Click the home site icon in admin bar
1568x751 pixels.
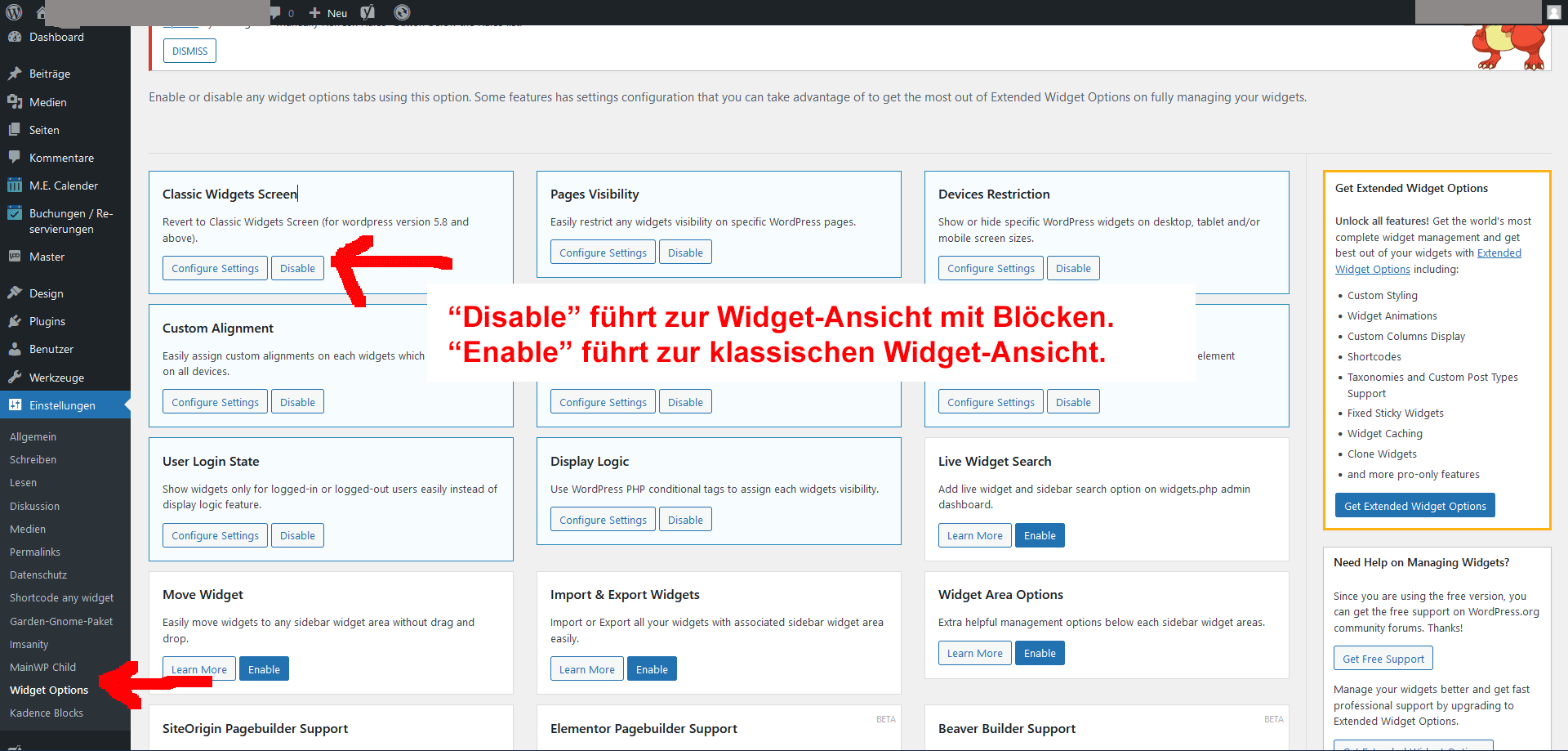click(x=40, y=12)
